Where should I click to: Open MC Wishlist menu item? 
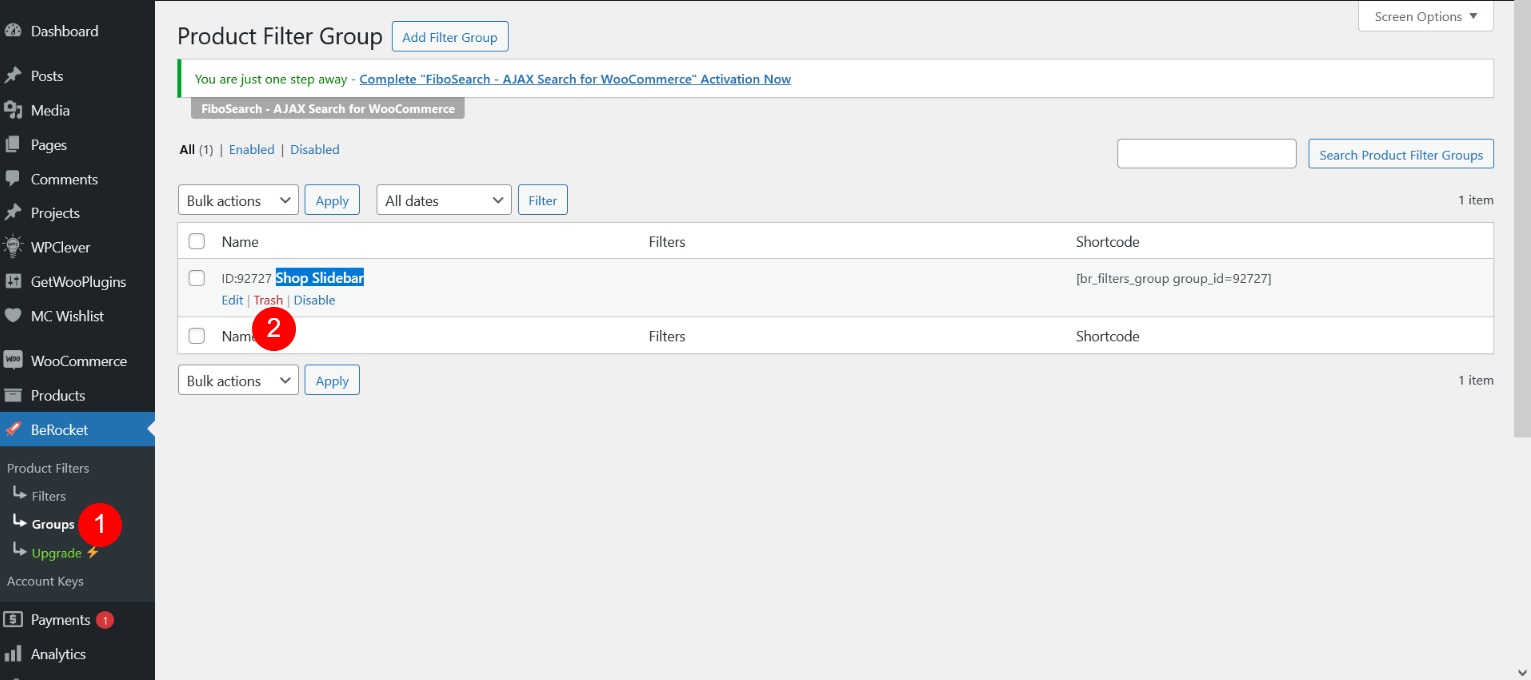click(67, 316)
